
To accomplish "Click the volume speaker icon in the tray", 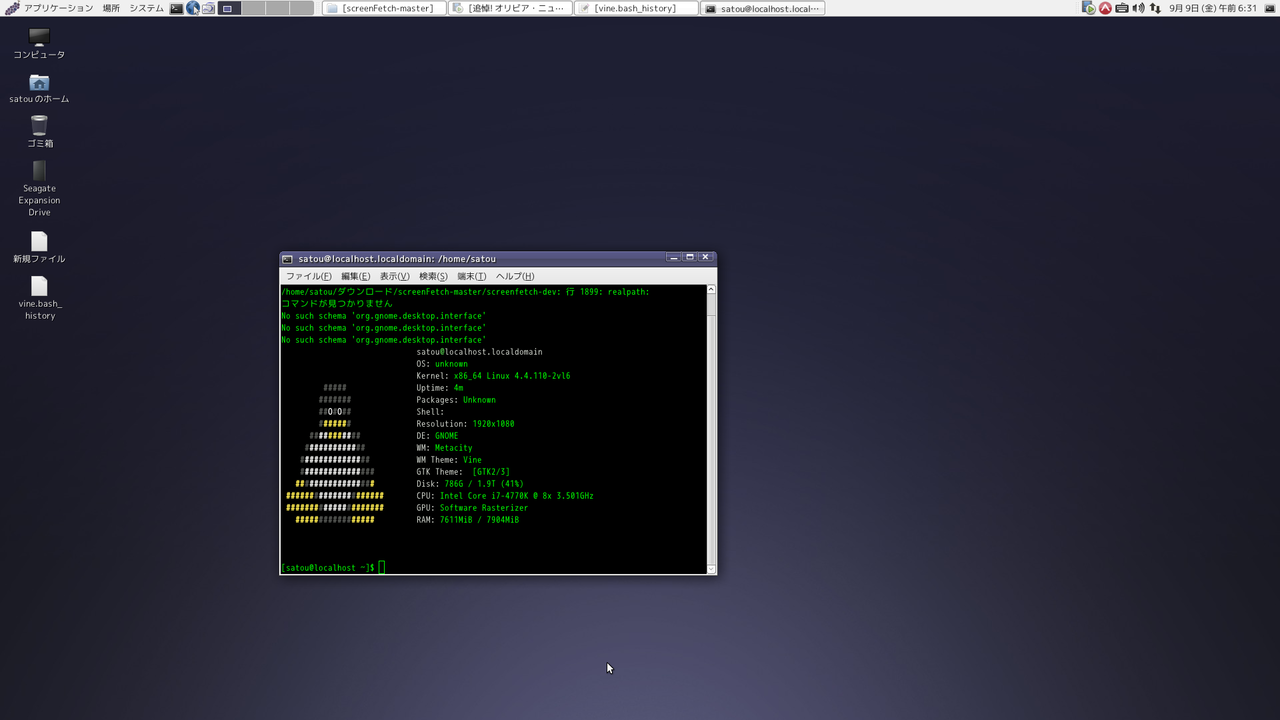I will pyautogui.click(x=1138, y=8).
